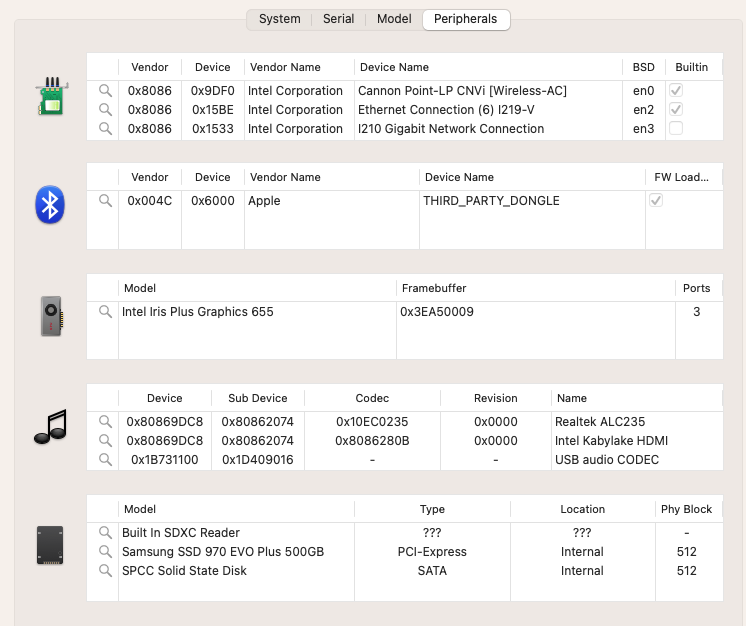
Task: Select device ID 0x1533 cell
Action: click(213, 128)
